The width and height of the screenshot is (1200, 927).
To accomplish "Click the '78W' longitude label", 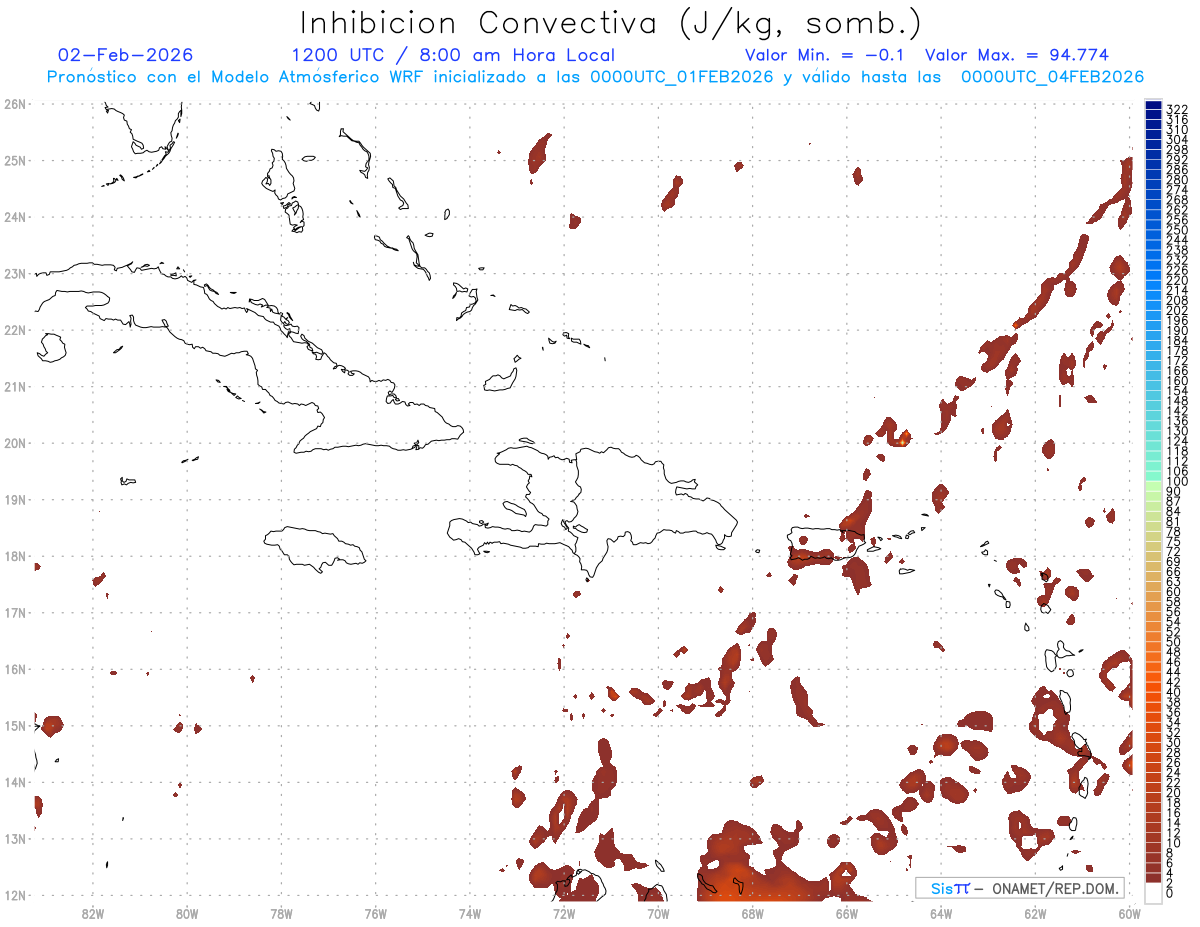I will click(281, 913).
